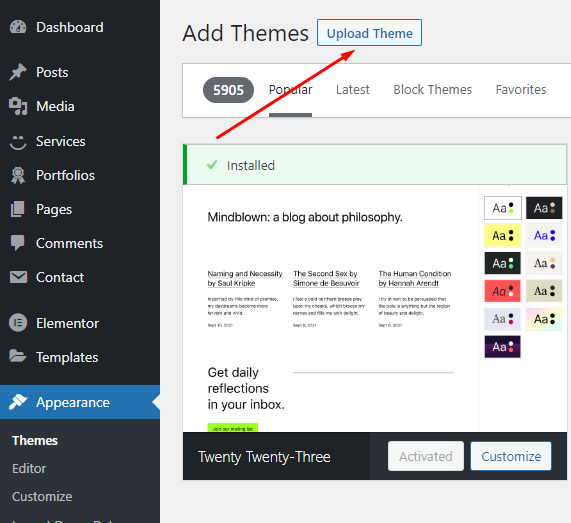Open Contact menu label
The image size is (571, 523).
point(60,278)
